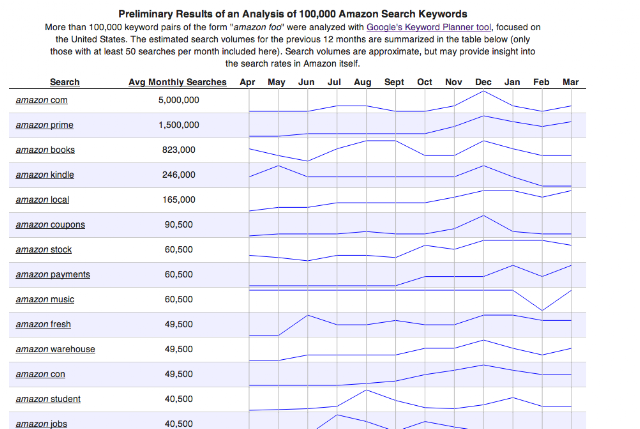Click the May column header

tap(276, 82)
